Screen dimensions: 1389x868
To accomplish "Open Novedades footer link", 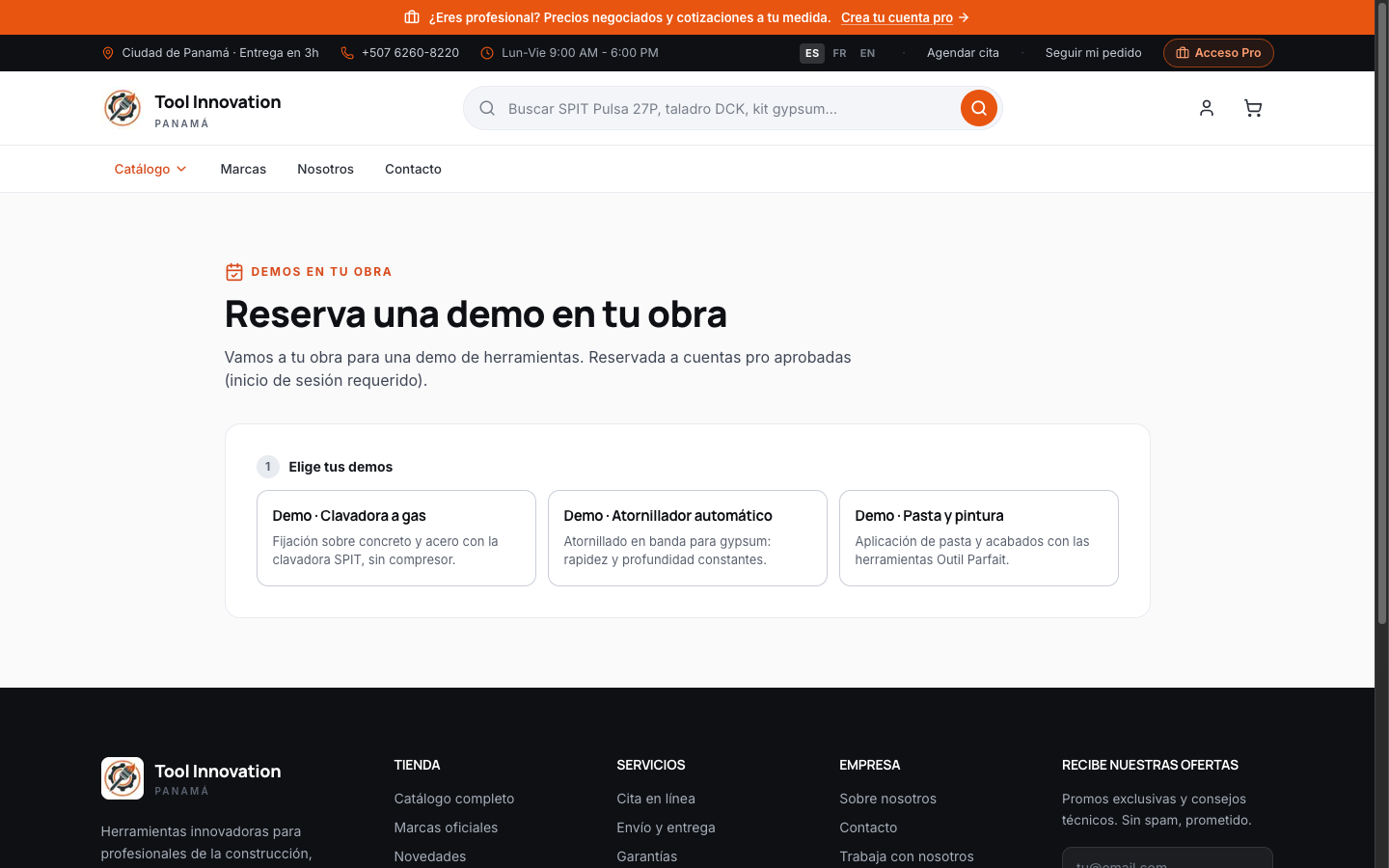I will [x=430, y=856].
